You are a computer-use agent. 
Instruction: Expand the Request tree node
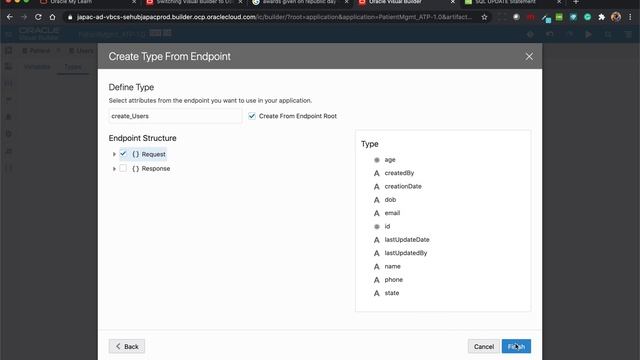click(x=114, y=154)
